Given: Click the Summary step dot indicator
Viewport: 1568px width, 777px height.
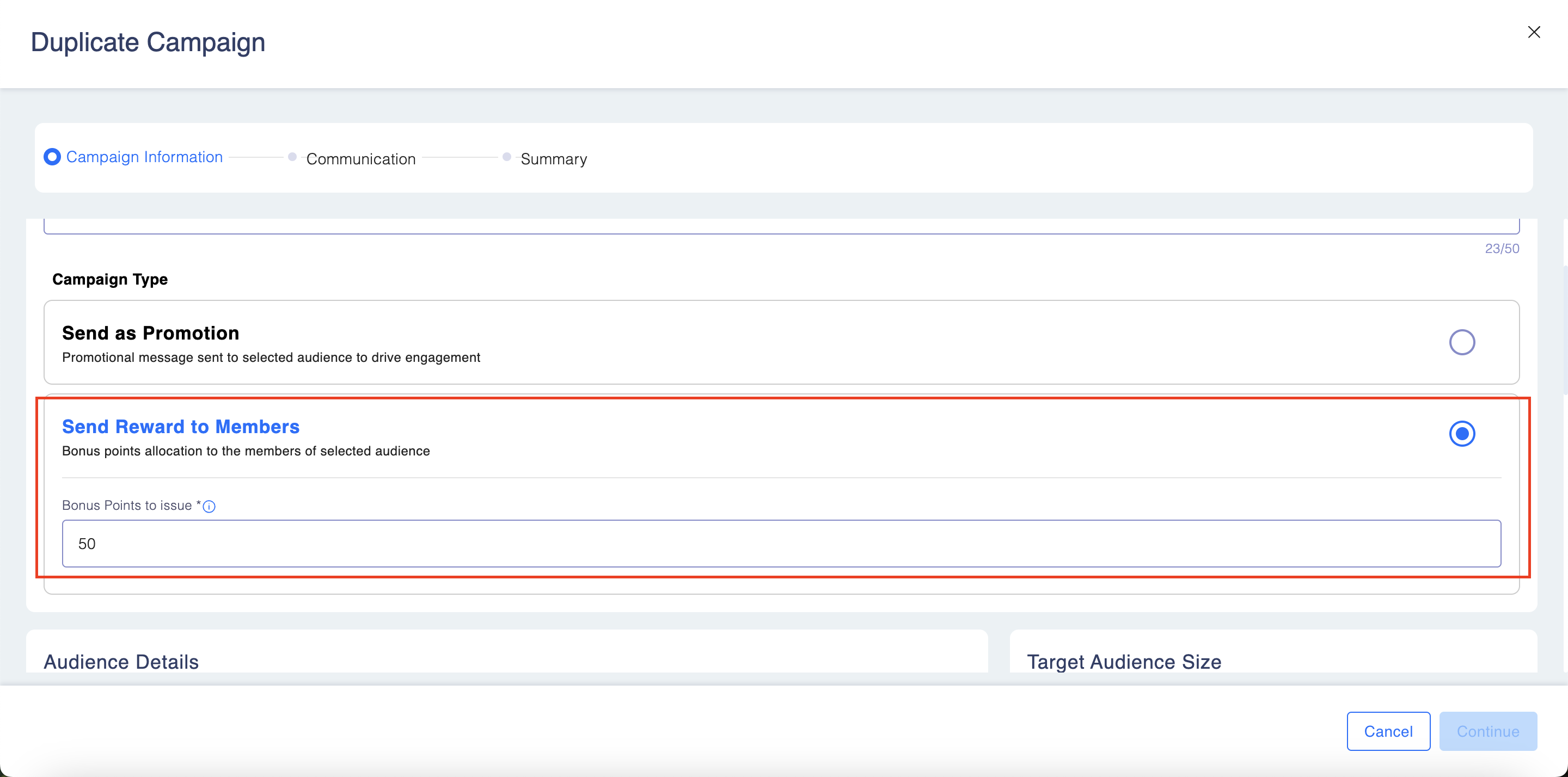Looking at the screenshot, I should (506, 157).
